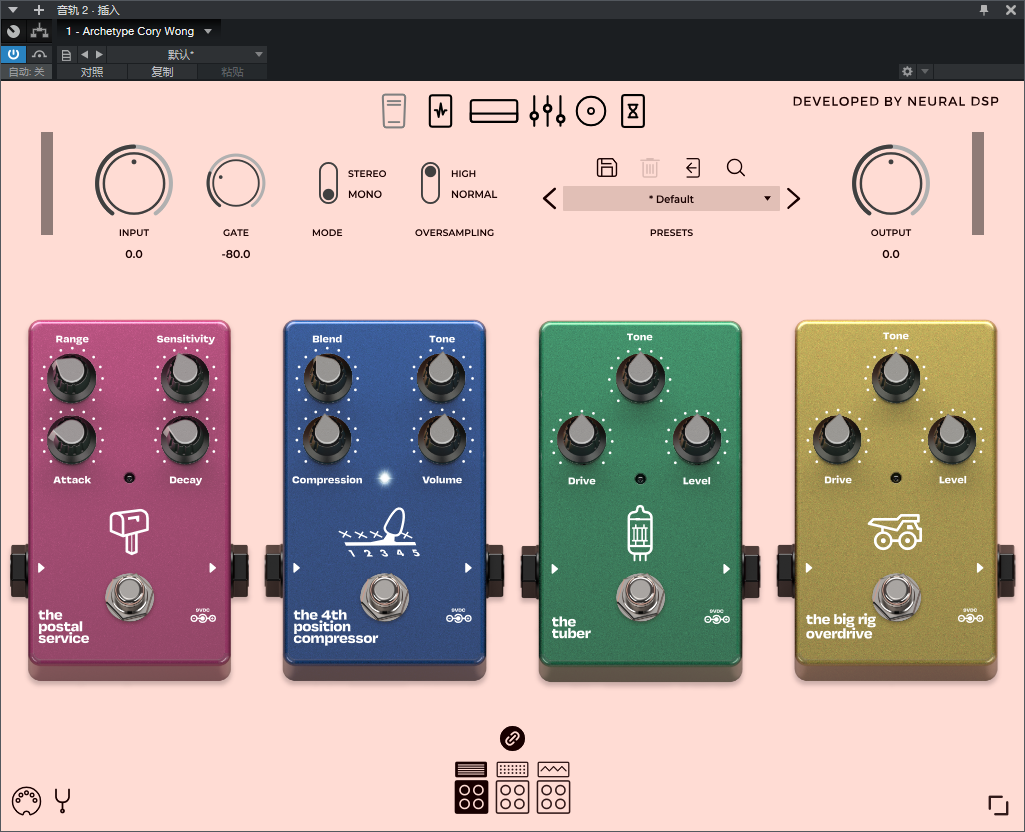Toggle the High/Normal oversampling switch
The width and height of the screenshot is (1025, 832).
[430, 183]
